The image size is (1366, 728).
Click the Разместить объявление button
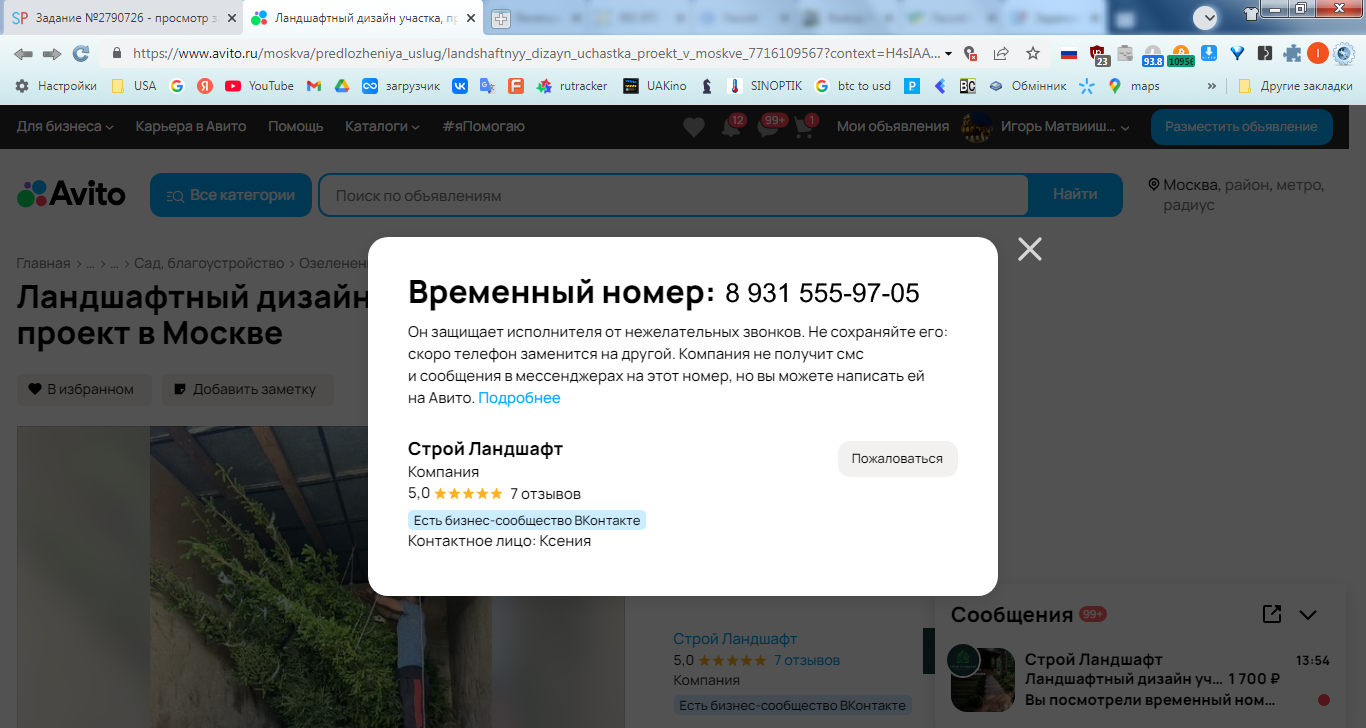[x=1241, y=126]
